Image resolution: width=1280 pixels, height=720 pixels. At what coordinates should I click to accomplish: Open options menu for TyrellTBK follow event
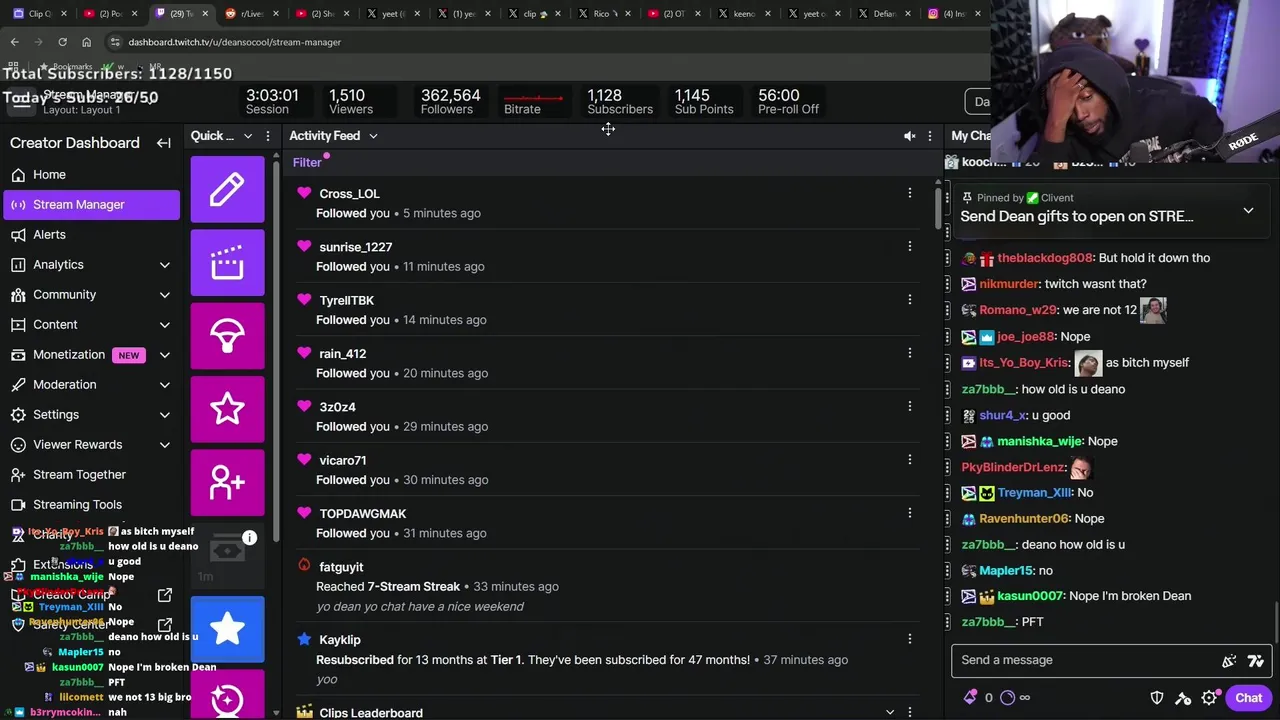(910, 299)
